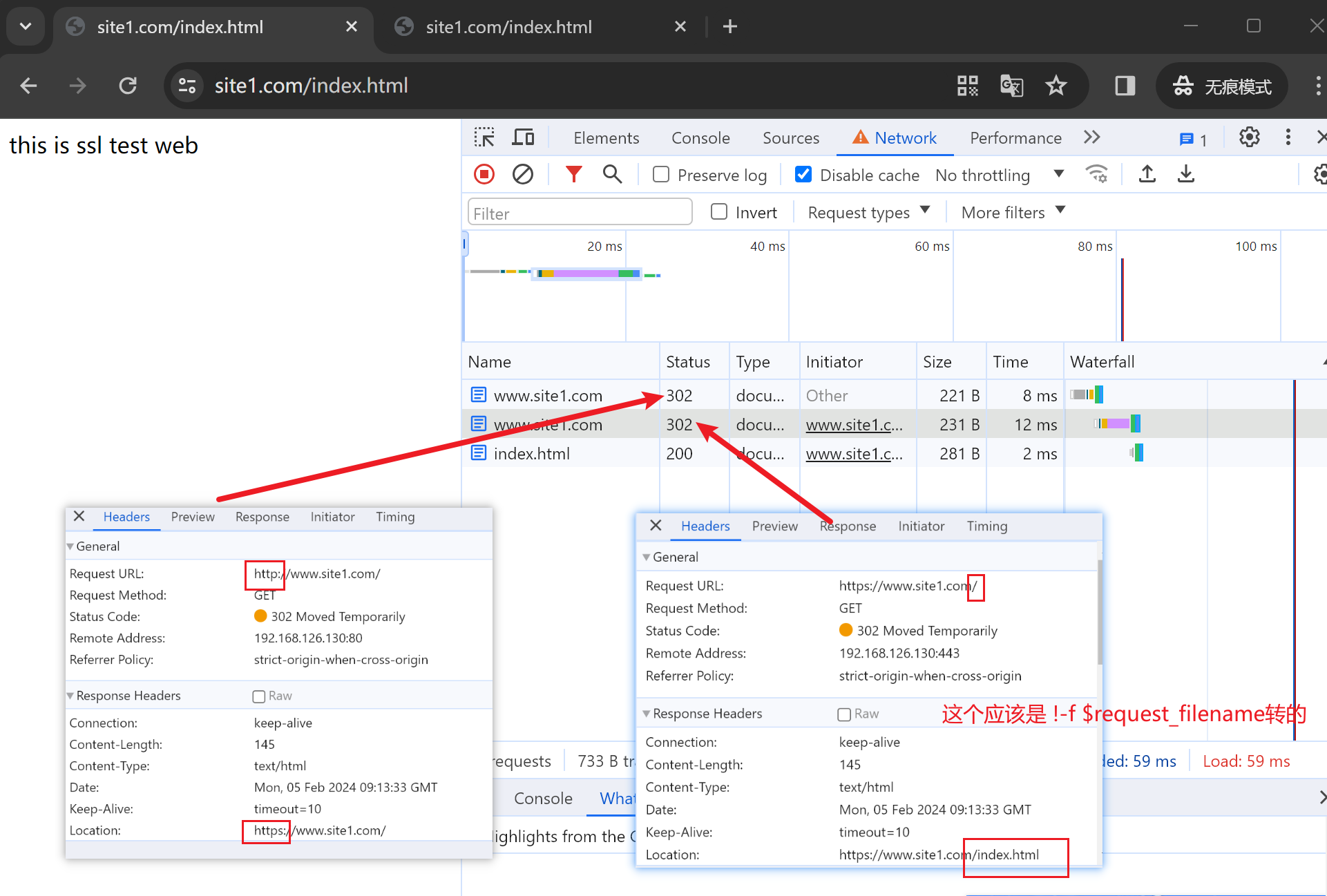Switch to the Console tab
This screenshot has width=1327, height=896.
click(700, 138)
